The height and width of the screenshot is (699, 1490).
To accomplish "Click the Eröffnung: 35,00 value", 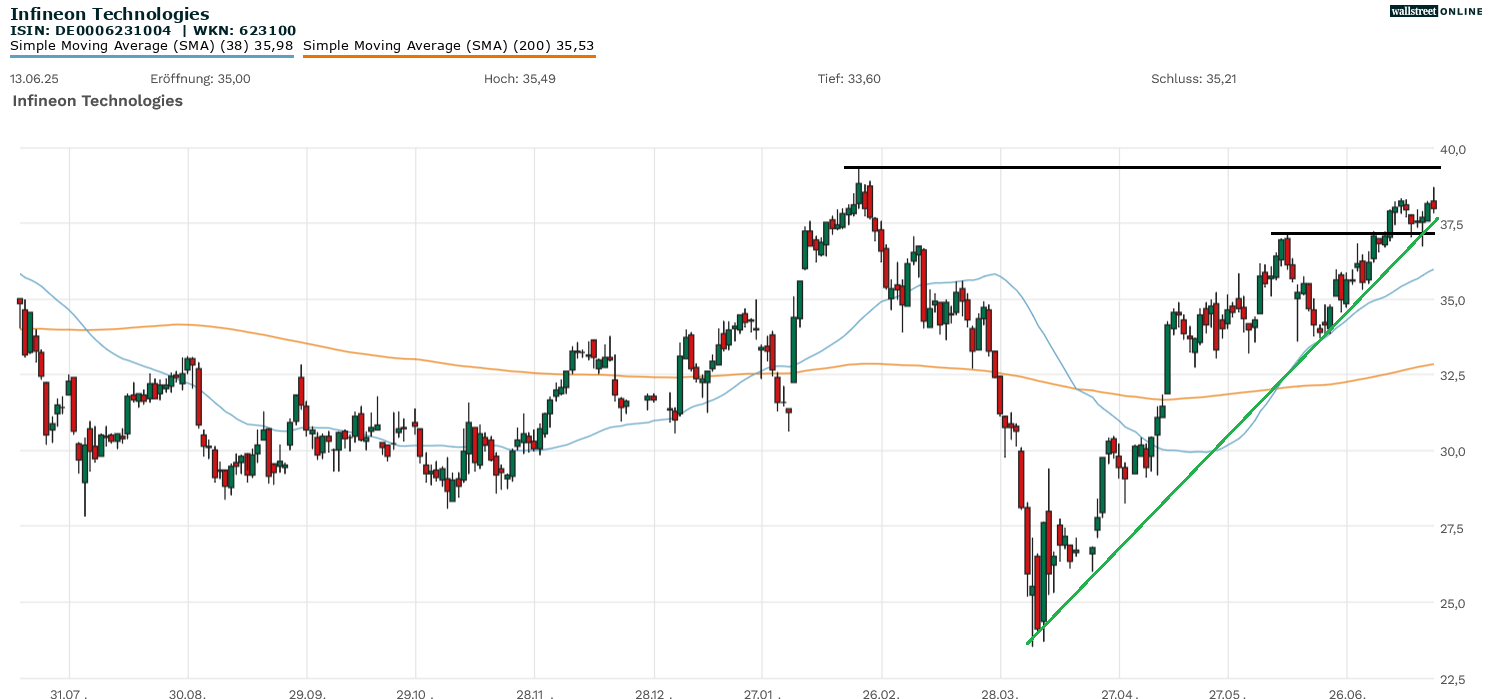I will [201, 79].
